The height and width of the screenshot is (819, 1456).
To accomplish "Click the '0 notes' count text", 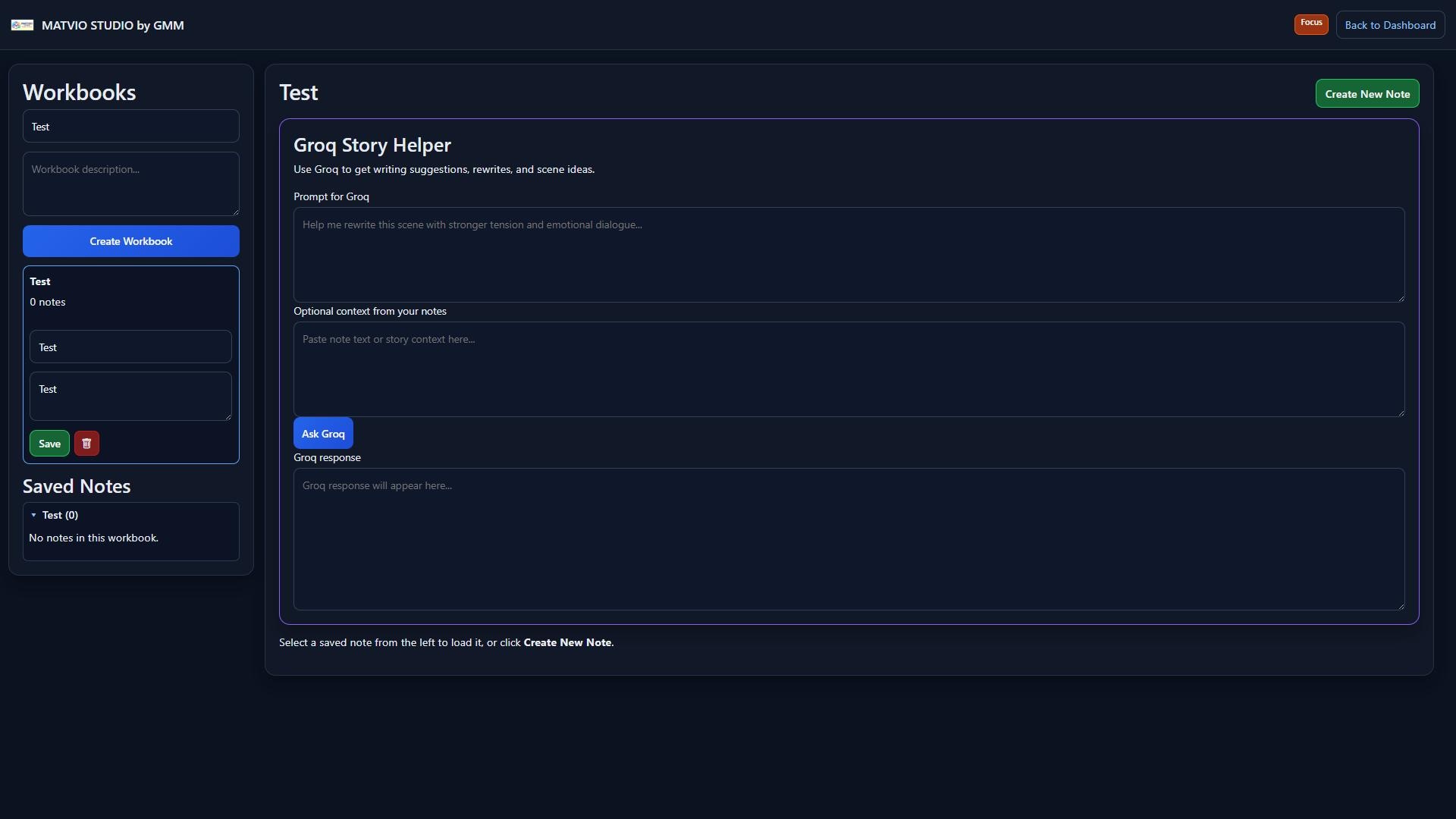I will point(48,302).
